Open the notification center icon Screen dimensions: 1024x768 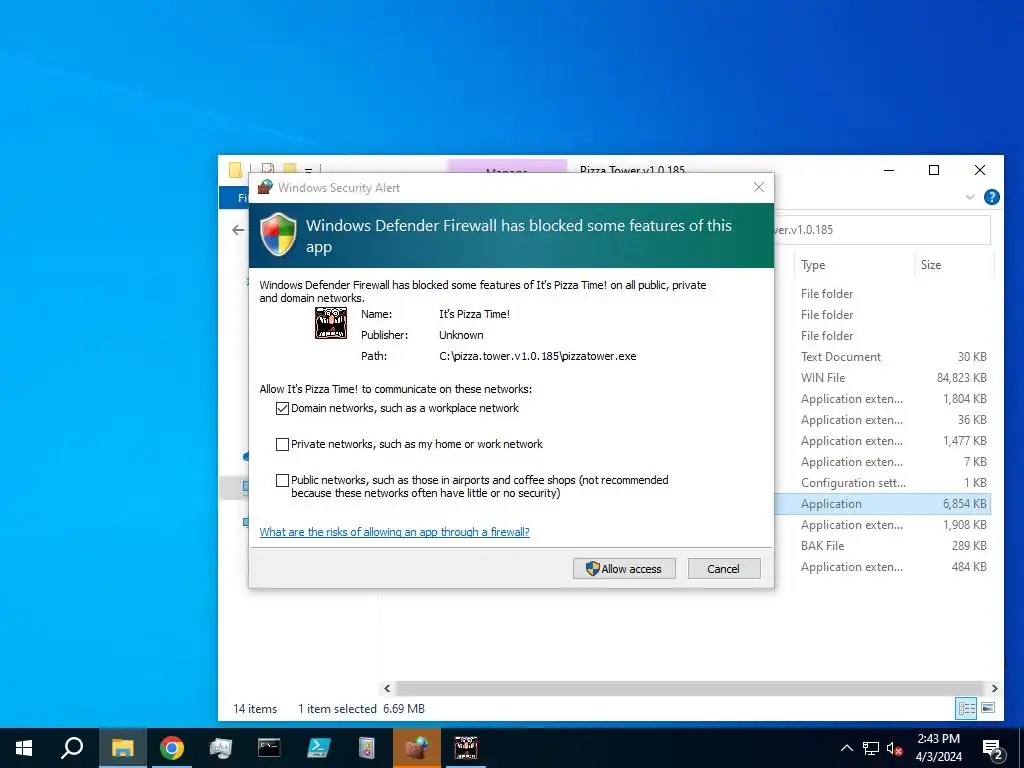992,749
